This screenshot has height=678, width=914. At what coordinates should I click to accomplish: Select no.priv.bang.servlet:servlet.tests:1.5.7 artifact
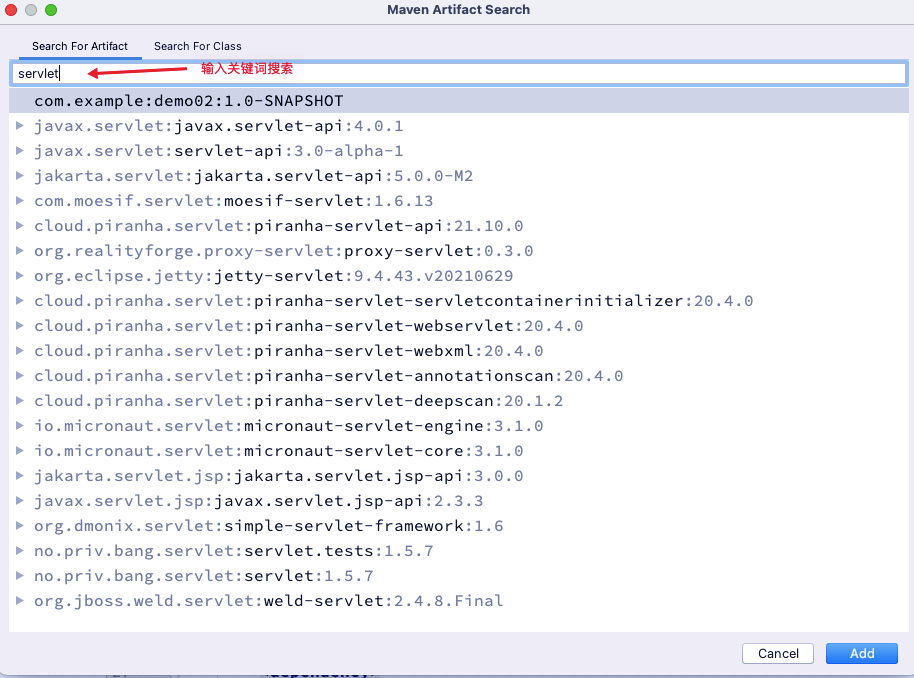(x=234, y=551)
